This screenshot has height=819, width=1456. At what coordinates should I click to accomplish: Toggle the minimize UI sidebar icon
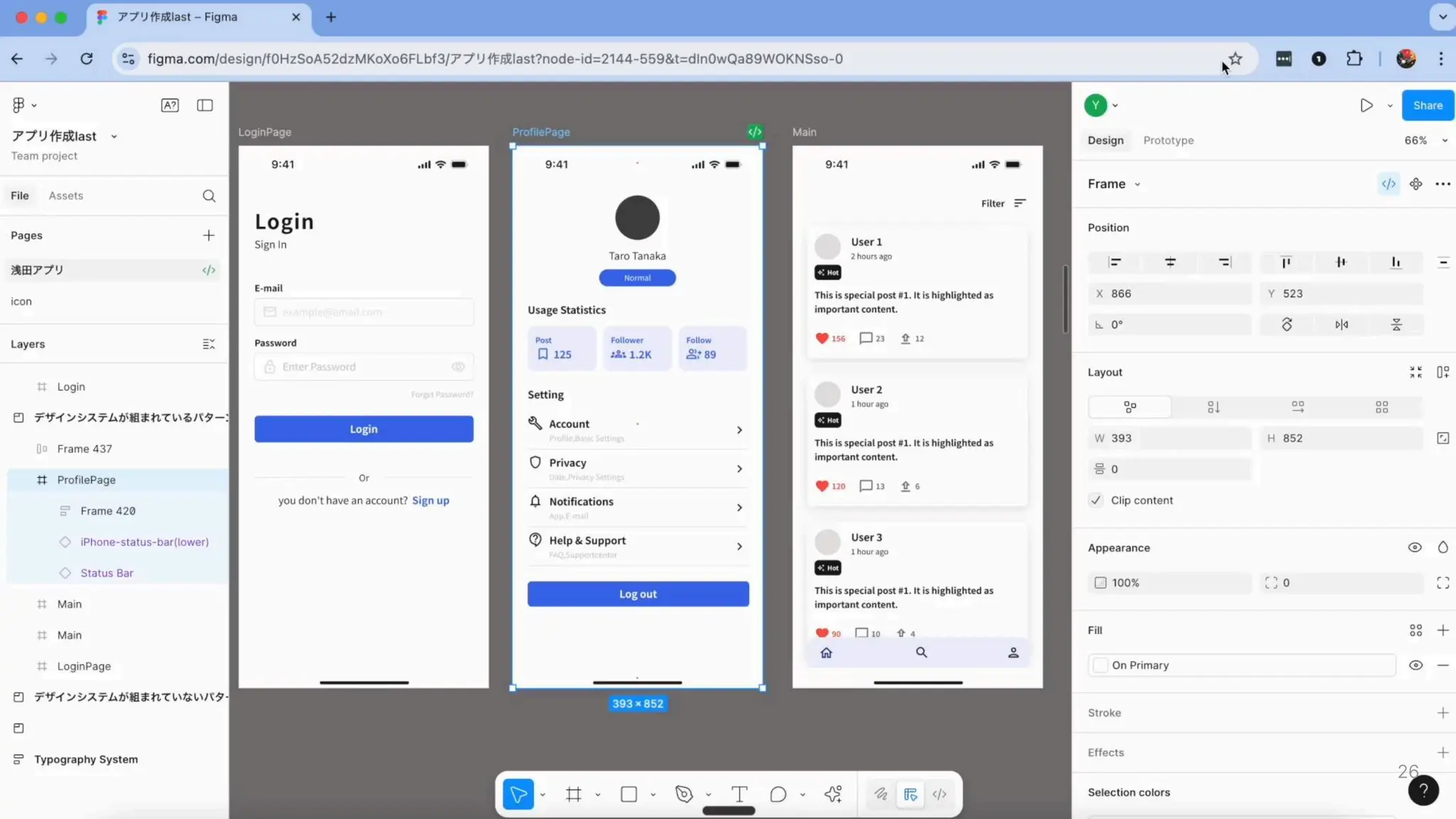pyautogui.click(x=205, y=105)
